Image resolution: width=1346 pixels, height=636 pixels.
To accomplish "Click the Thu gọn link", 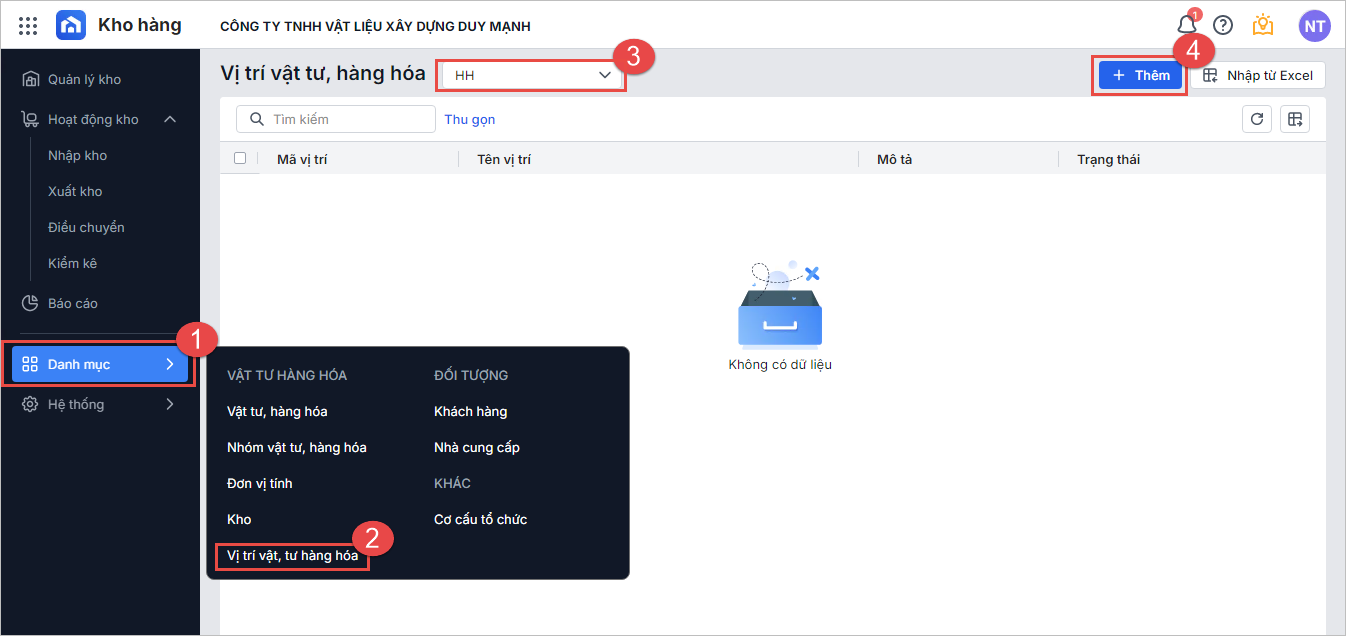I will [x=470, y=119].
